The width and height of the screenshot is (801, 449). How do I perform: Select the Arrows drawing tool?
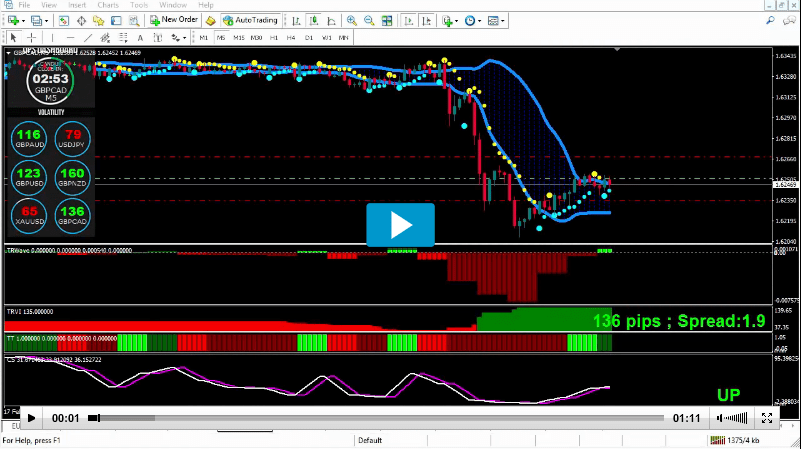(175, 37)
